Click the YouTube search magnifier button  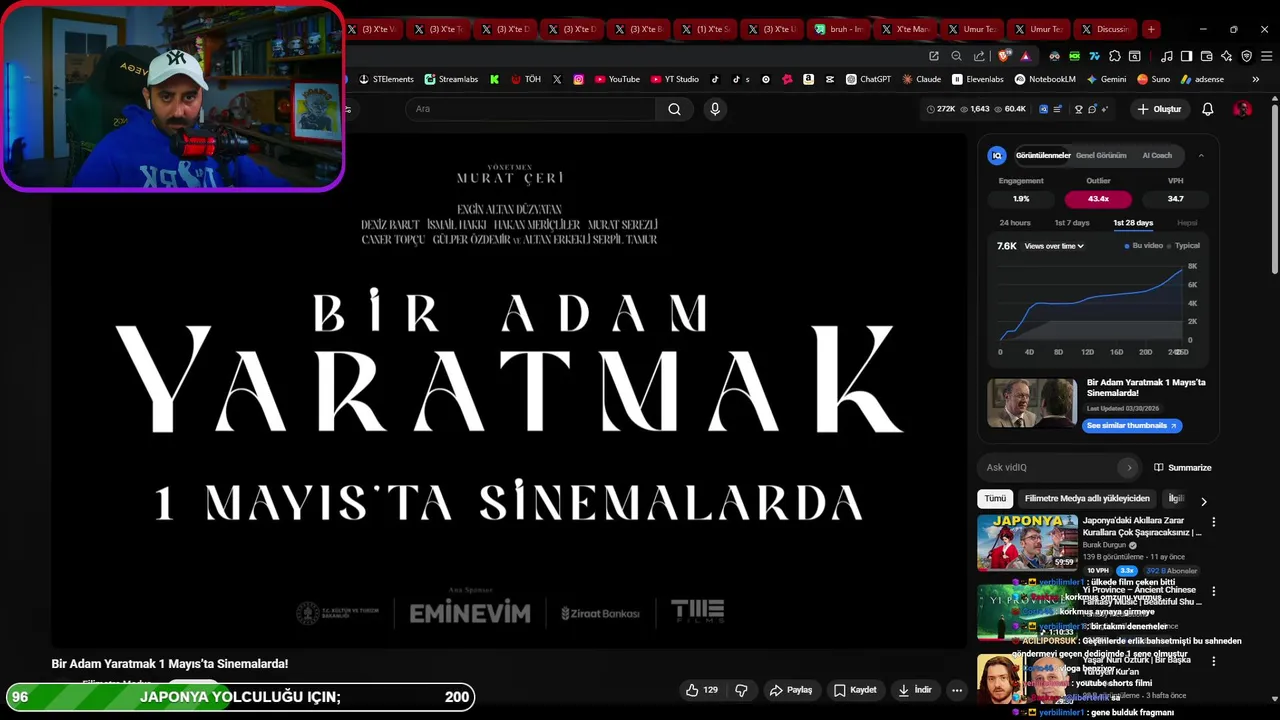coord(674,109)
